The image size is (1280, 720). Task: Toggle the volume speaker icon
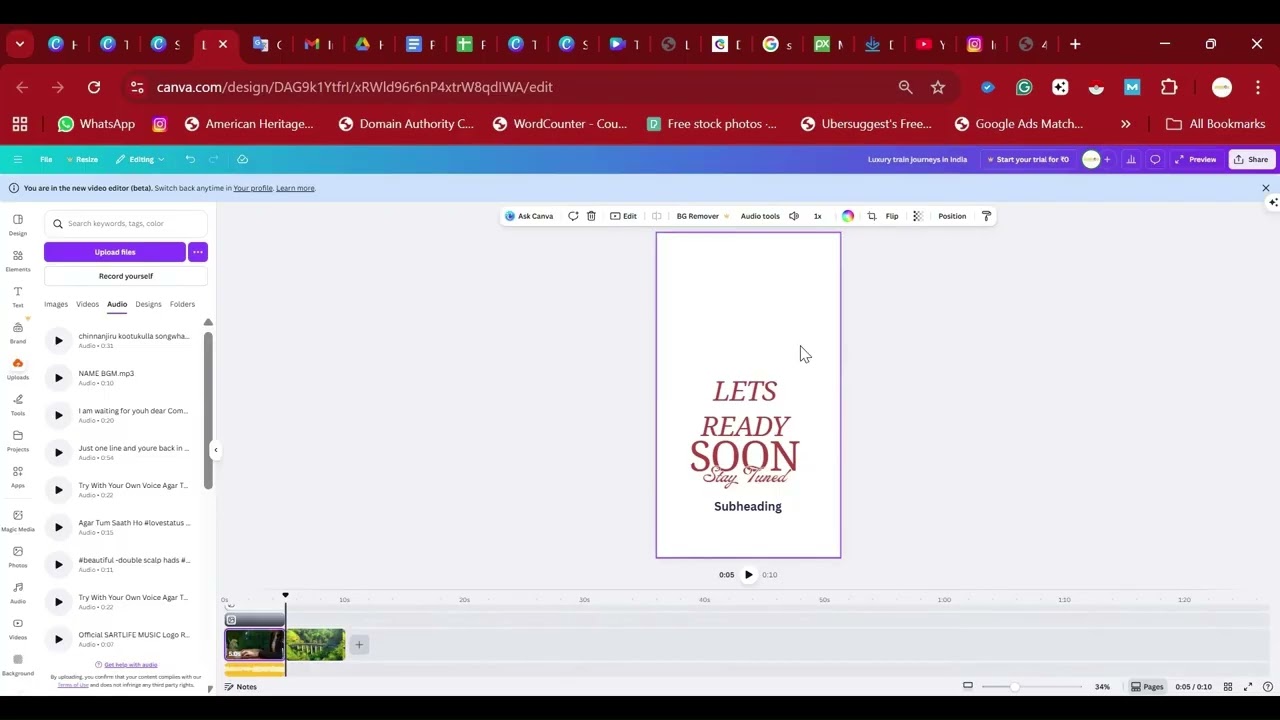[794, 216]
